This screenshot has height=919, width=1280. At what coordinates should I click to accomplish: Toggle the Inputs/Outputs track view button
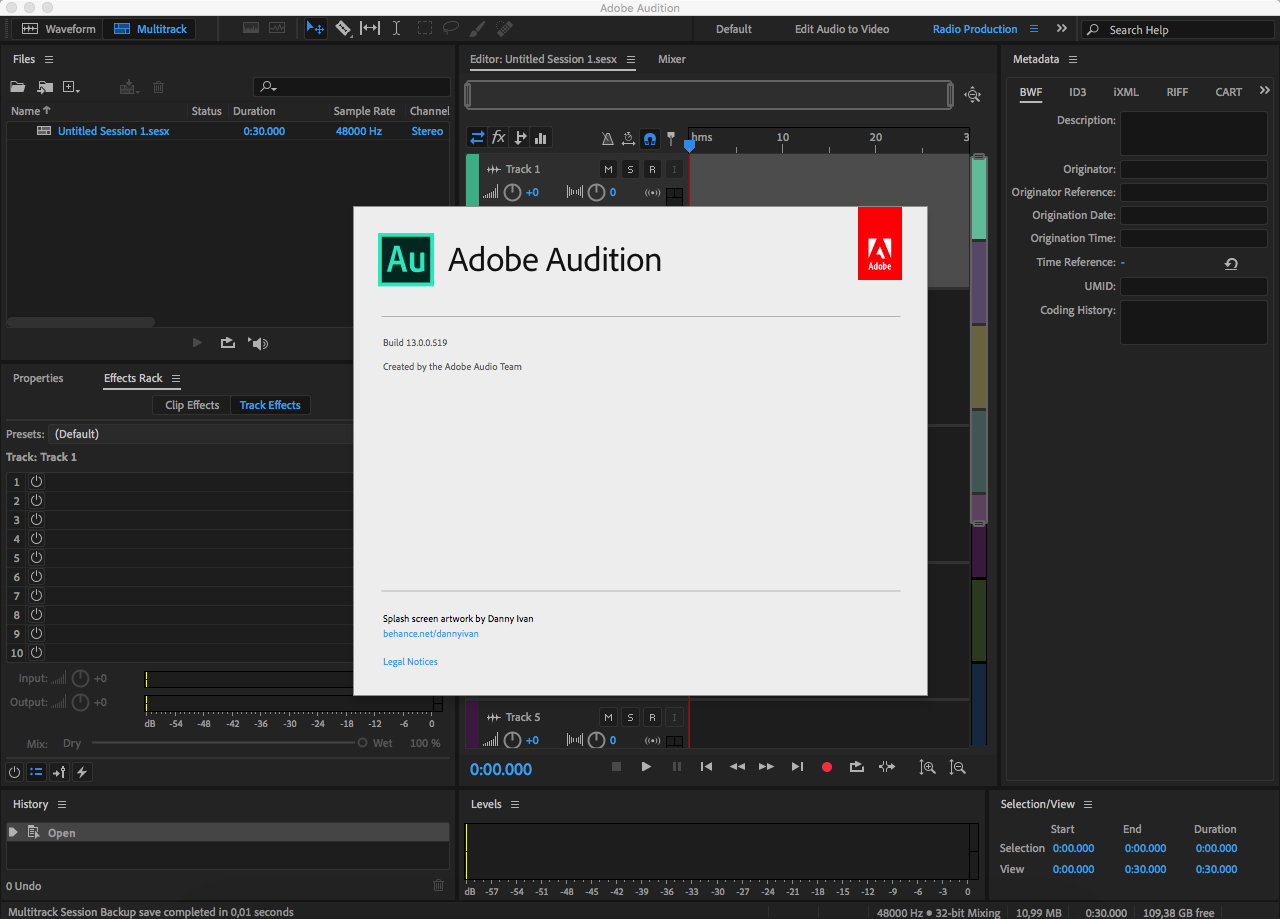coord(477,138)
